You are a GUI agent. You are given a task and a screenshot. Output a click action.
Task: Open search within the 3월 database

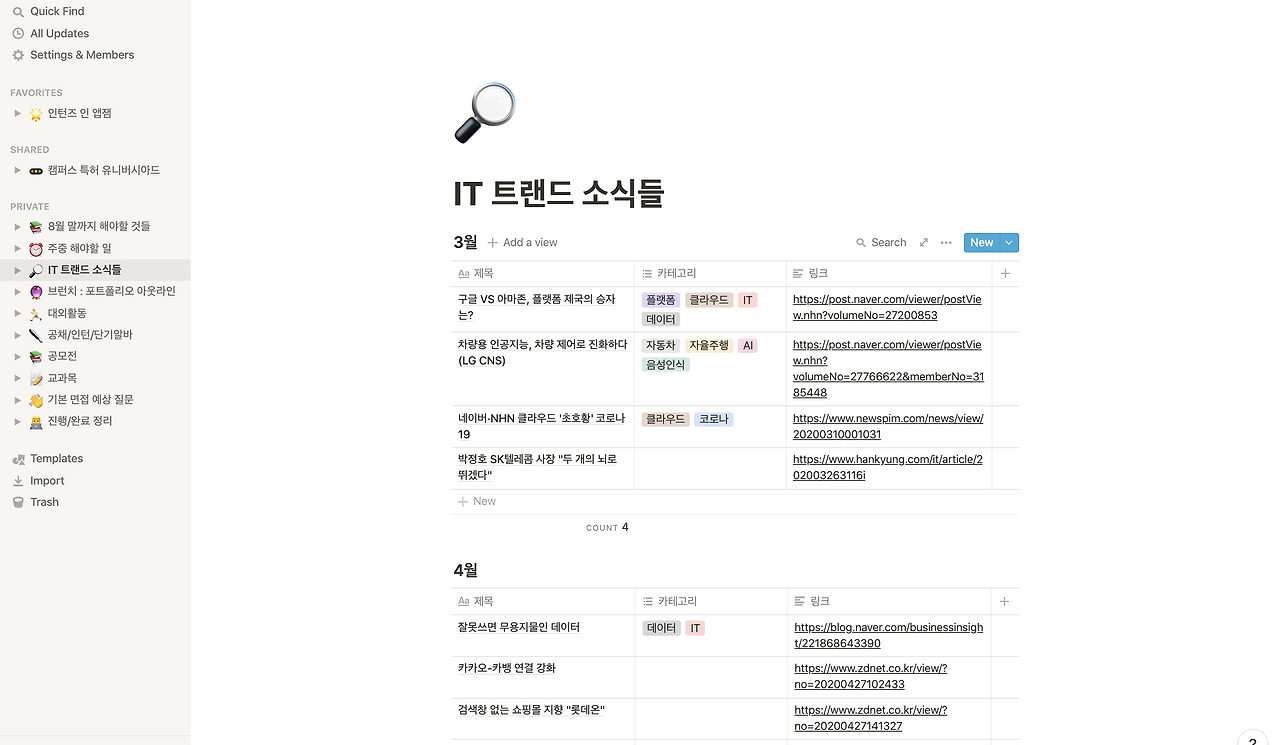(880, 242)
